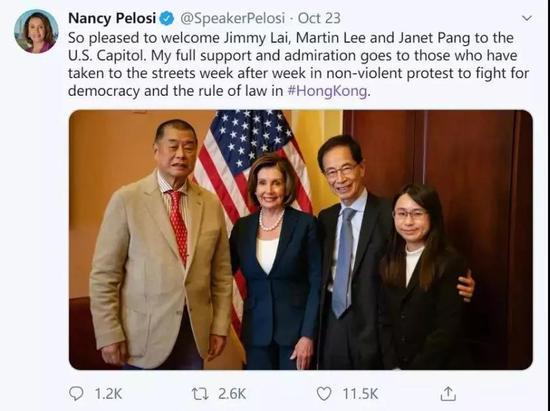Click the retweet arrows icon
The image size is (550, 411).
pyautogui.click(x=200, y=394)
